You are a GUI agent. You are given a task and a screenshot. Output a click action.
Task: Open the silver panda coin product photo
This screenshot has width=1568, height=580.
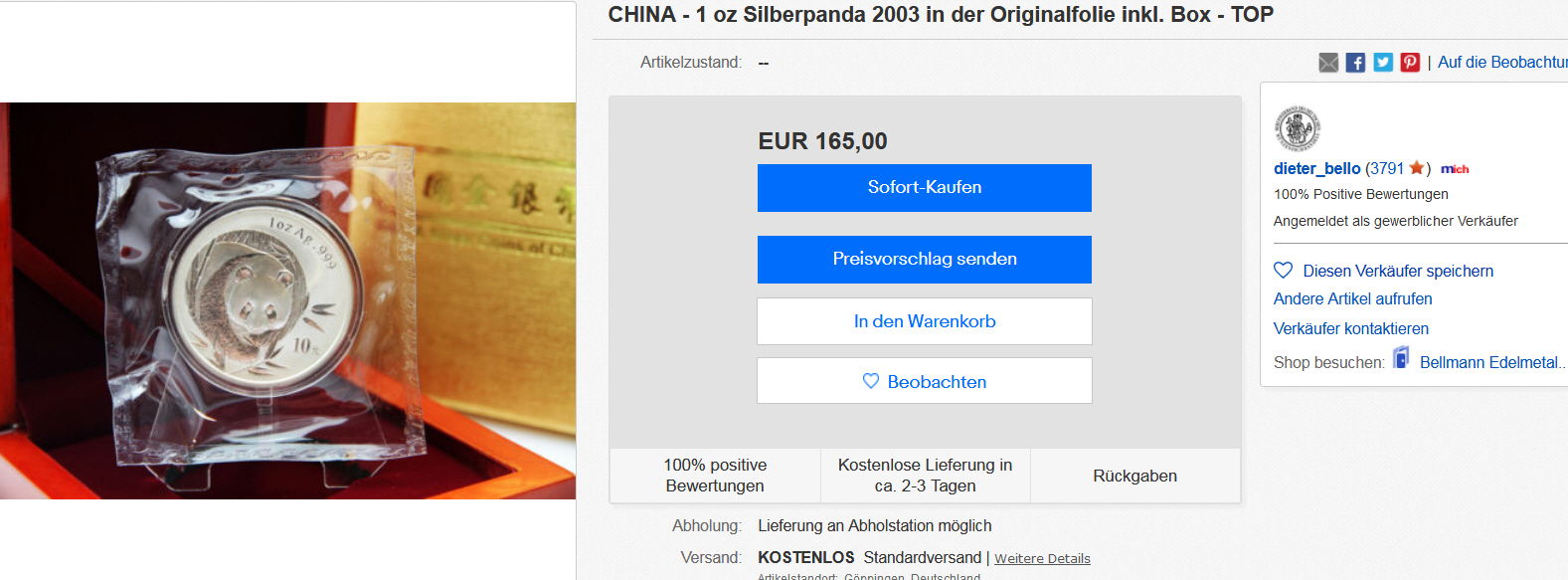pos(287,300)
